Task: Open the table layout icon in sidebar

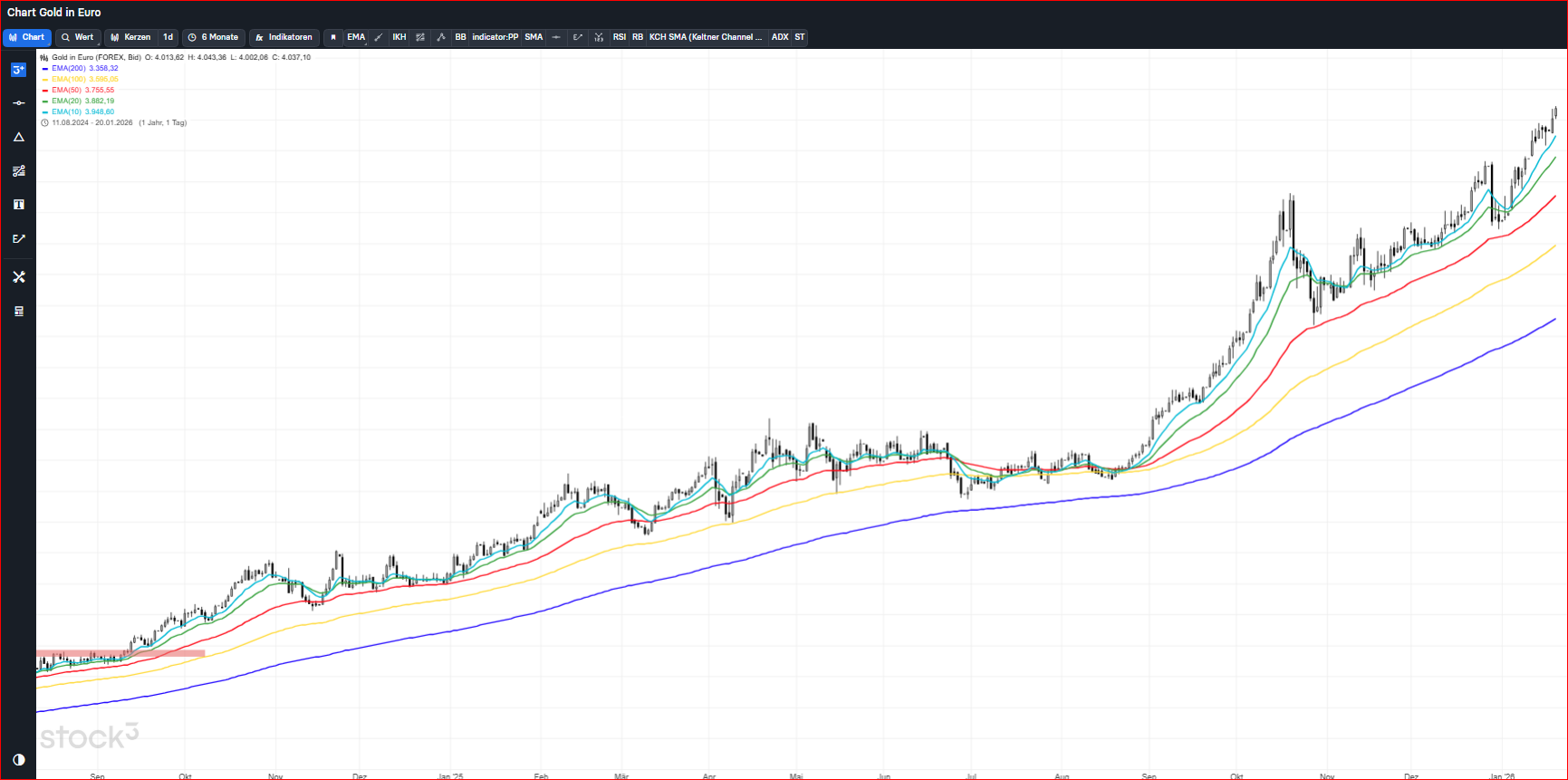Action: 18,311
